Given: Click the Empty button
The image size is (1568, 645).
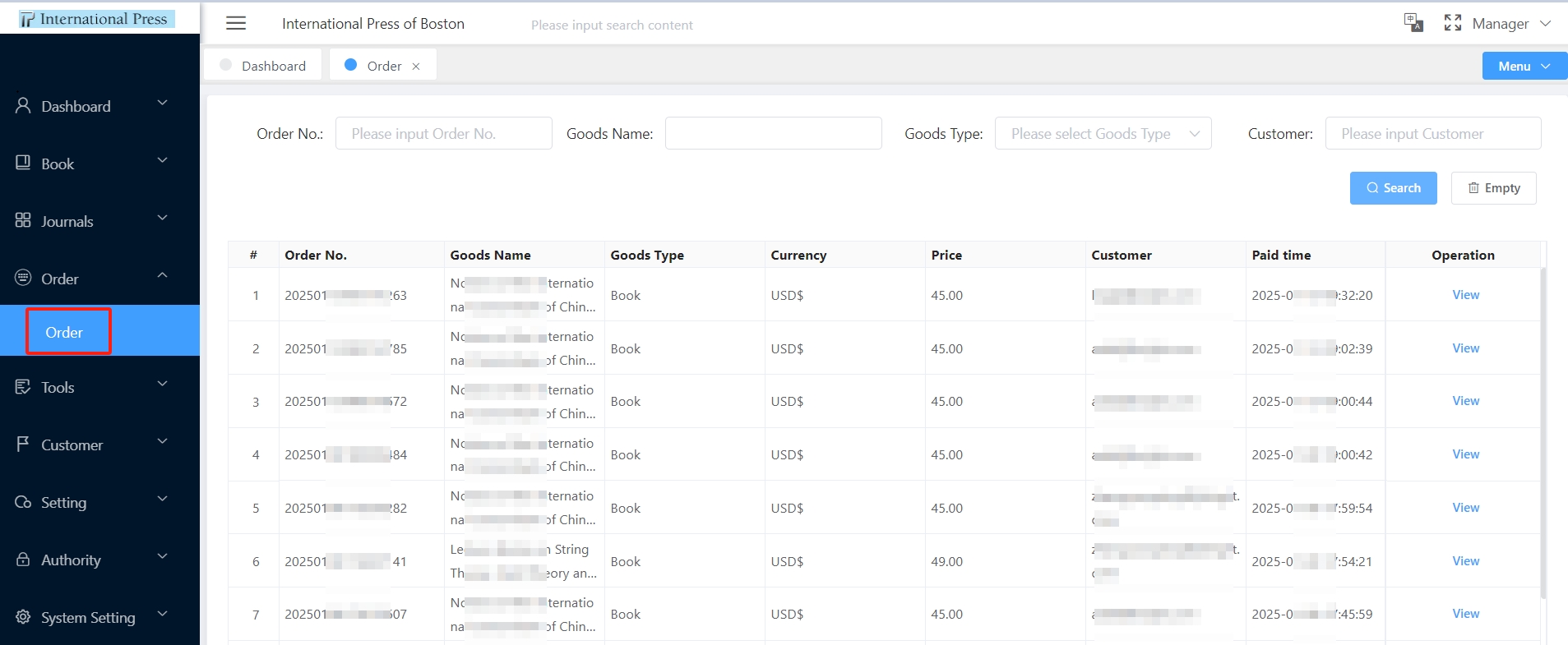Looking at the screenshot, I should tap(1493, 188).
